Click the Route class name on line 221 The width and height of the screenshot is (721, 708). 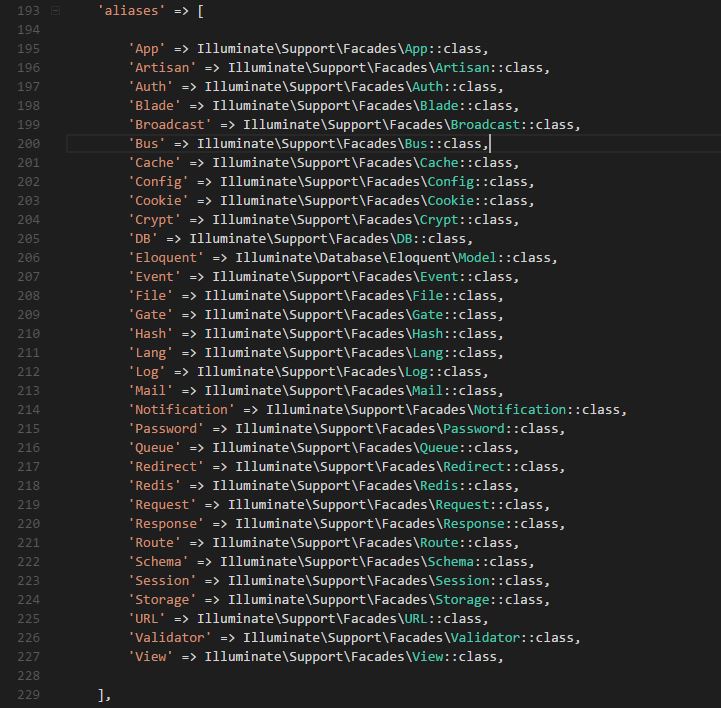tap(439, 542)
